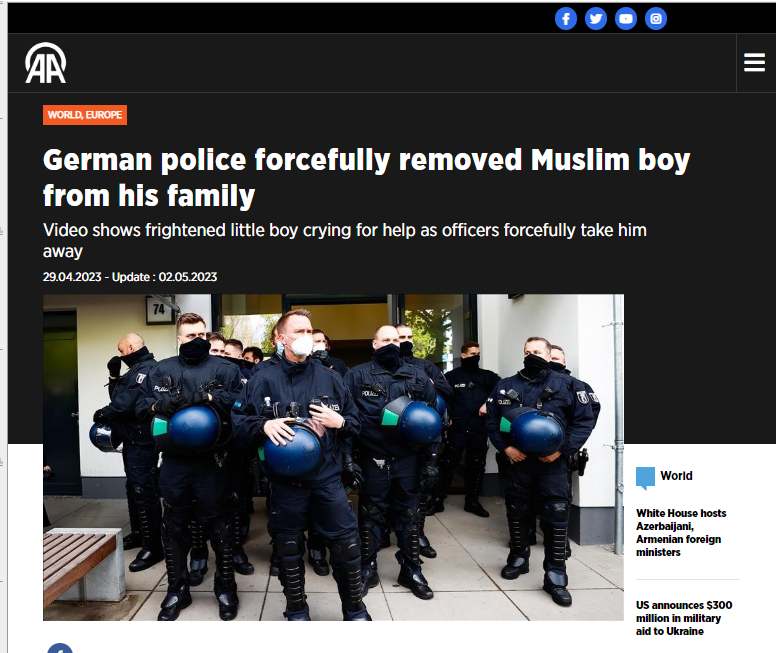Open the Twitter icon in the top bar
This screenshot has width=776, height=653.
[596, 19]
